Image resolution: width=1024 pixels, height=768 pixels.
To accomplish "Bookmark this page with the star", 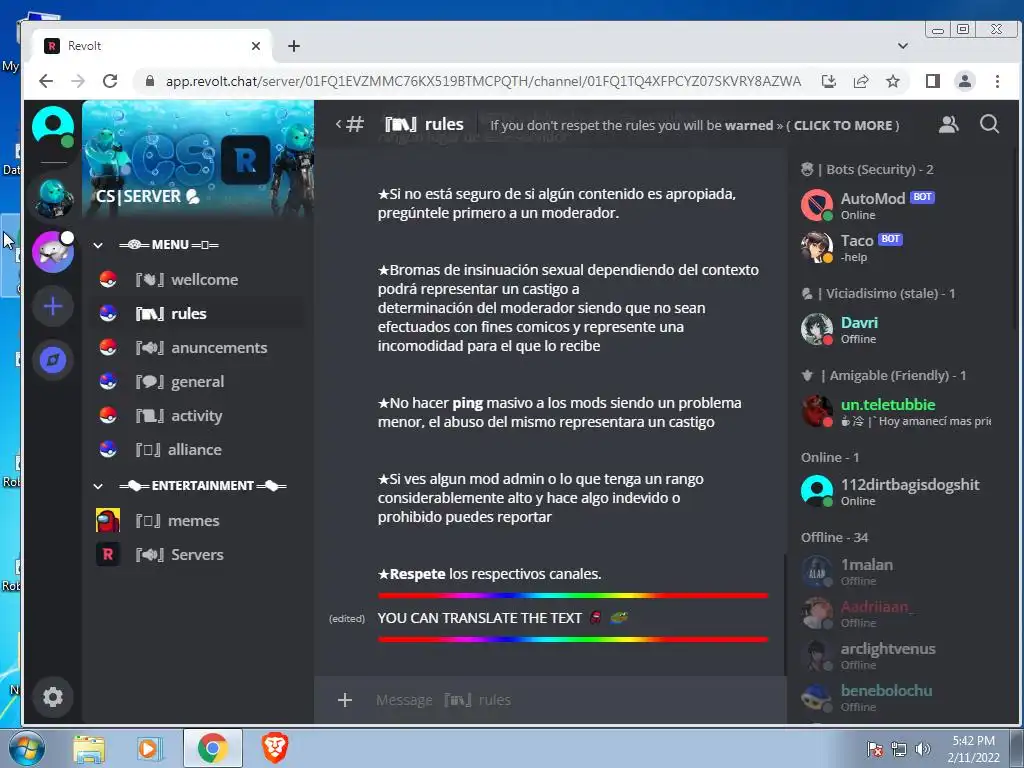I will coord(893,81).
